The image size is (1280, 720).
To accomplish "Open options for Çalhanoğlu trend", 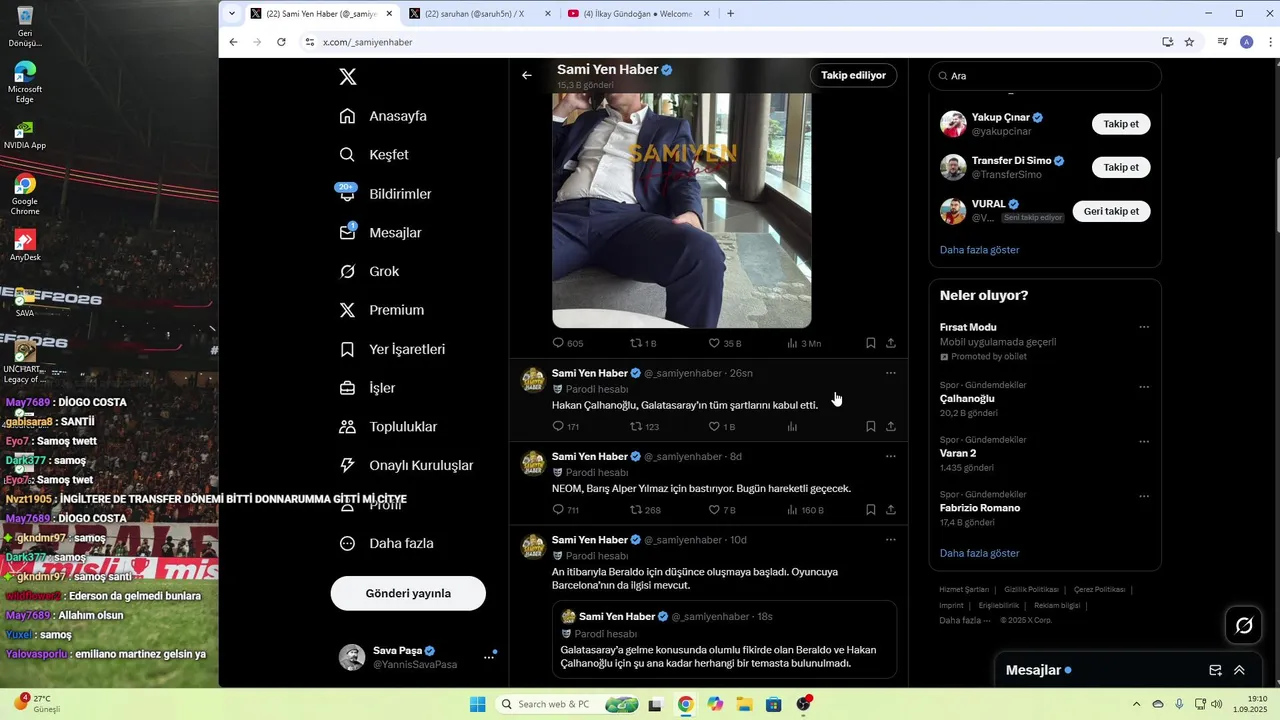I will point(1144,387).
